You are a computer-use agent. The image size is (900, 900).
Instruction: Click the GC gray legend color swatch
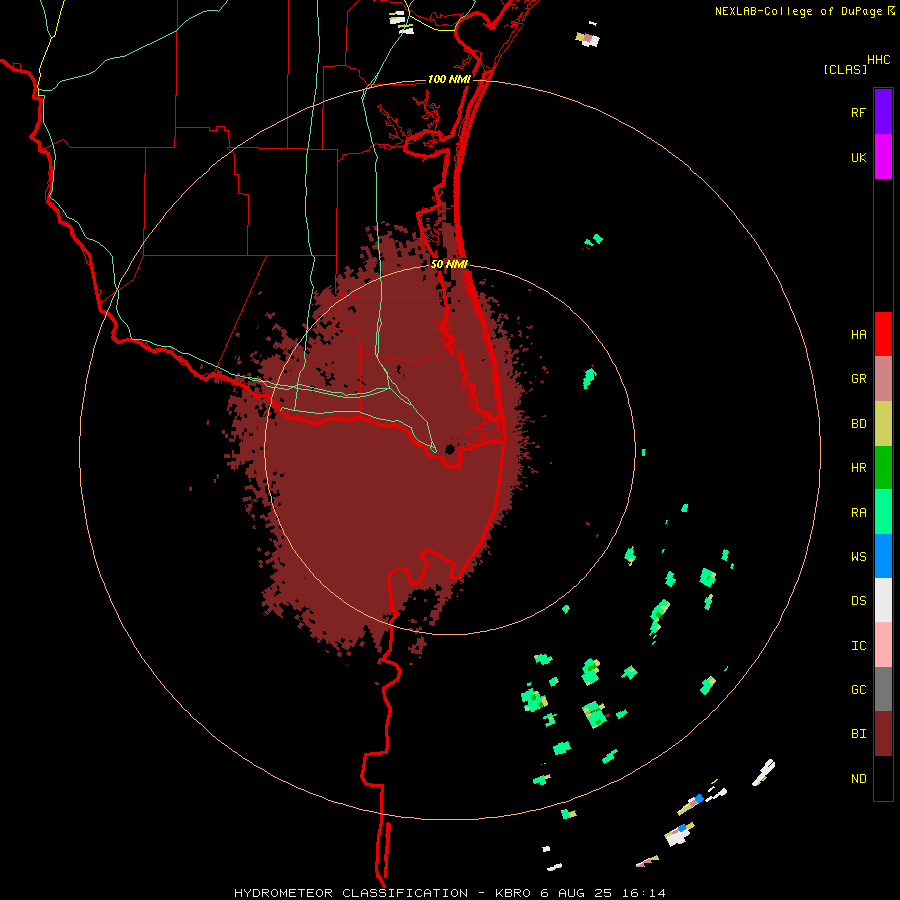[883, 689]
